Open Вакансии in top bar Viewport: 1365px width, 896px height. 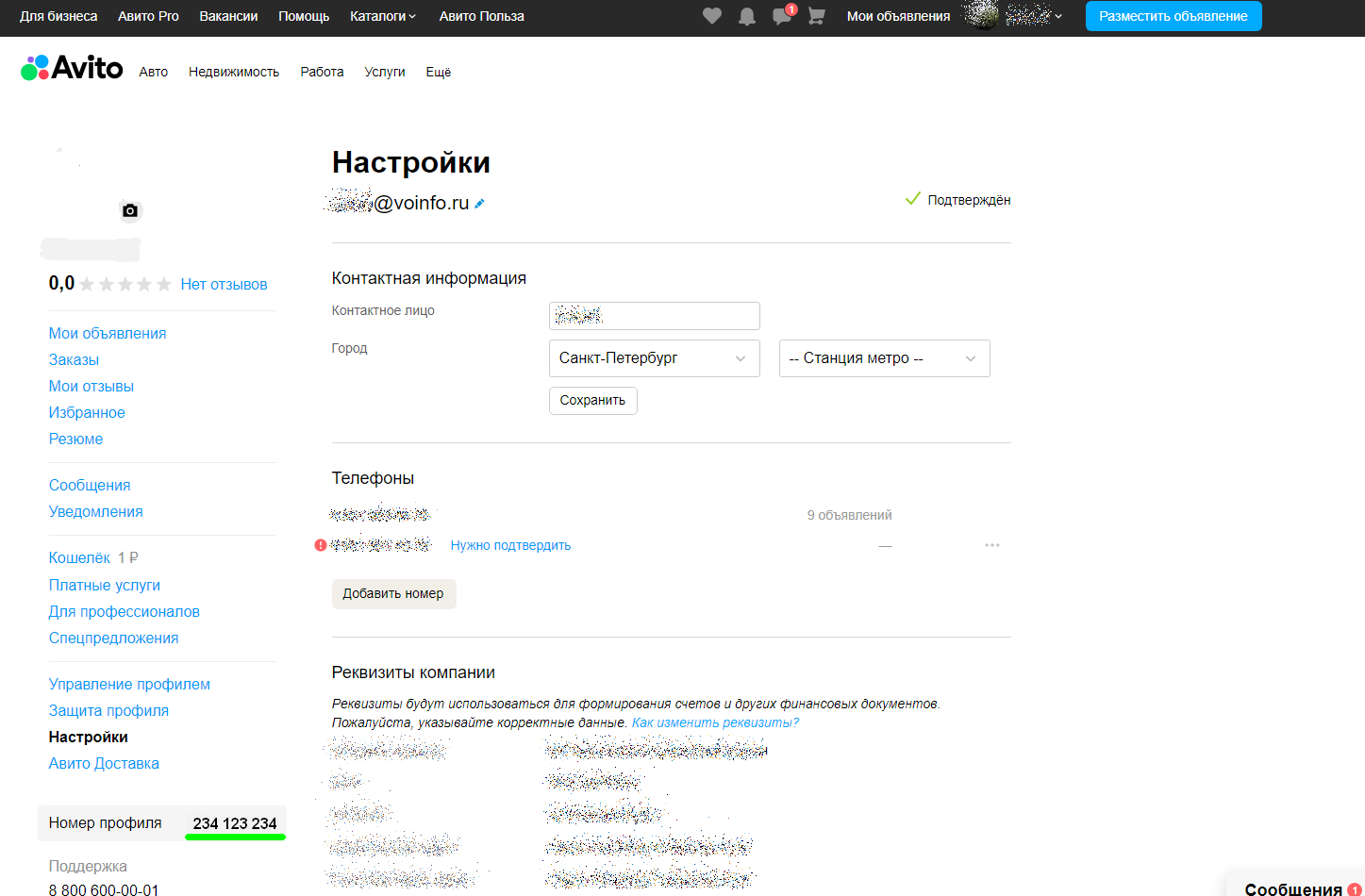click(228, 16)
